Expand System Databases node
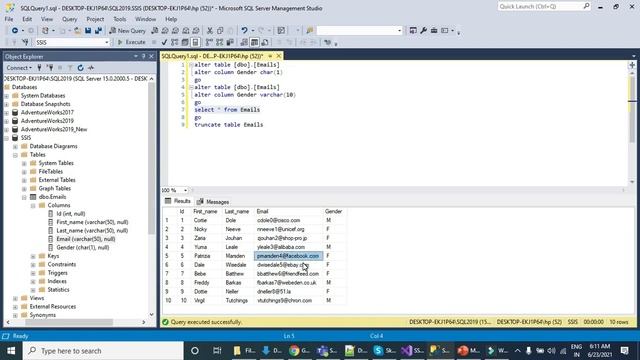The image size is (640, 360). tap(7, 96)
